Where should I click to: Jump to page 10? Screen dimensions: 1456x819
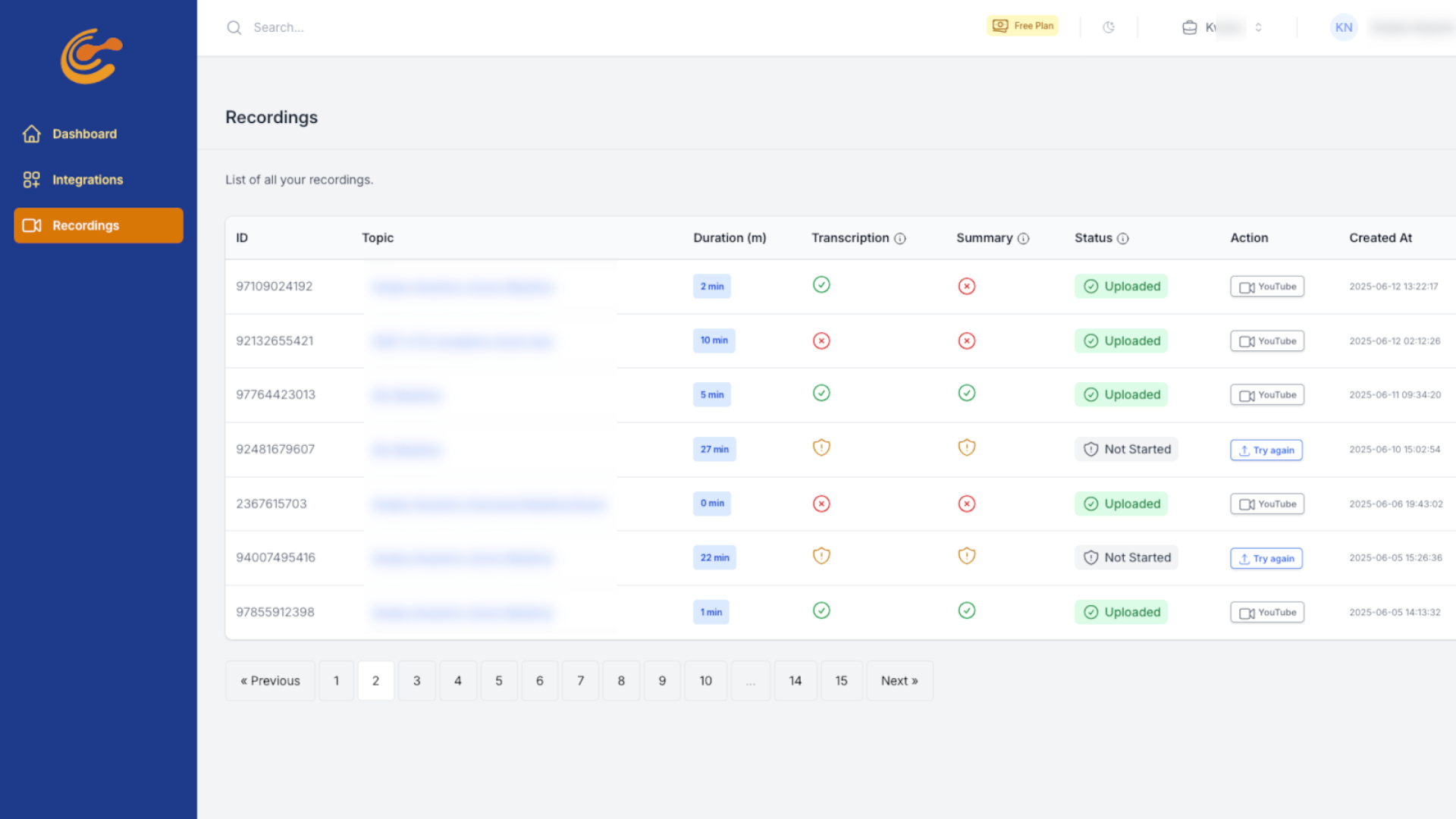(x=706, y=681)
